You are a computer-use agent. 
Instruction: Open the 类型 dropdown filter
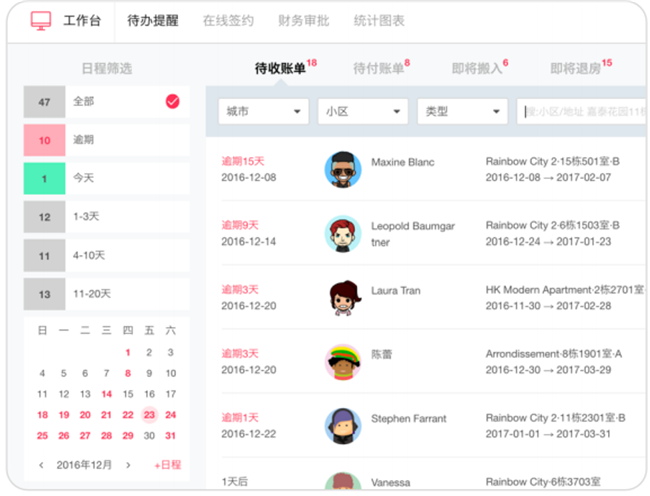[461, 111]
